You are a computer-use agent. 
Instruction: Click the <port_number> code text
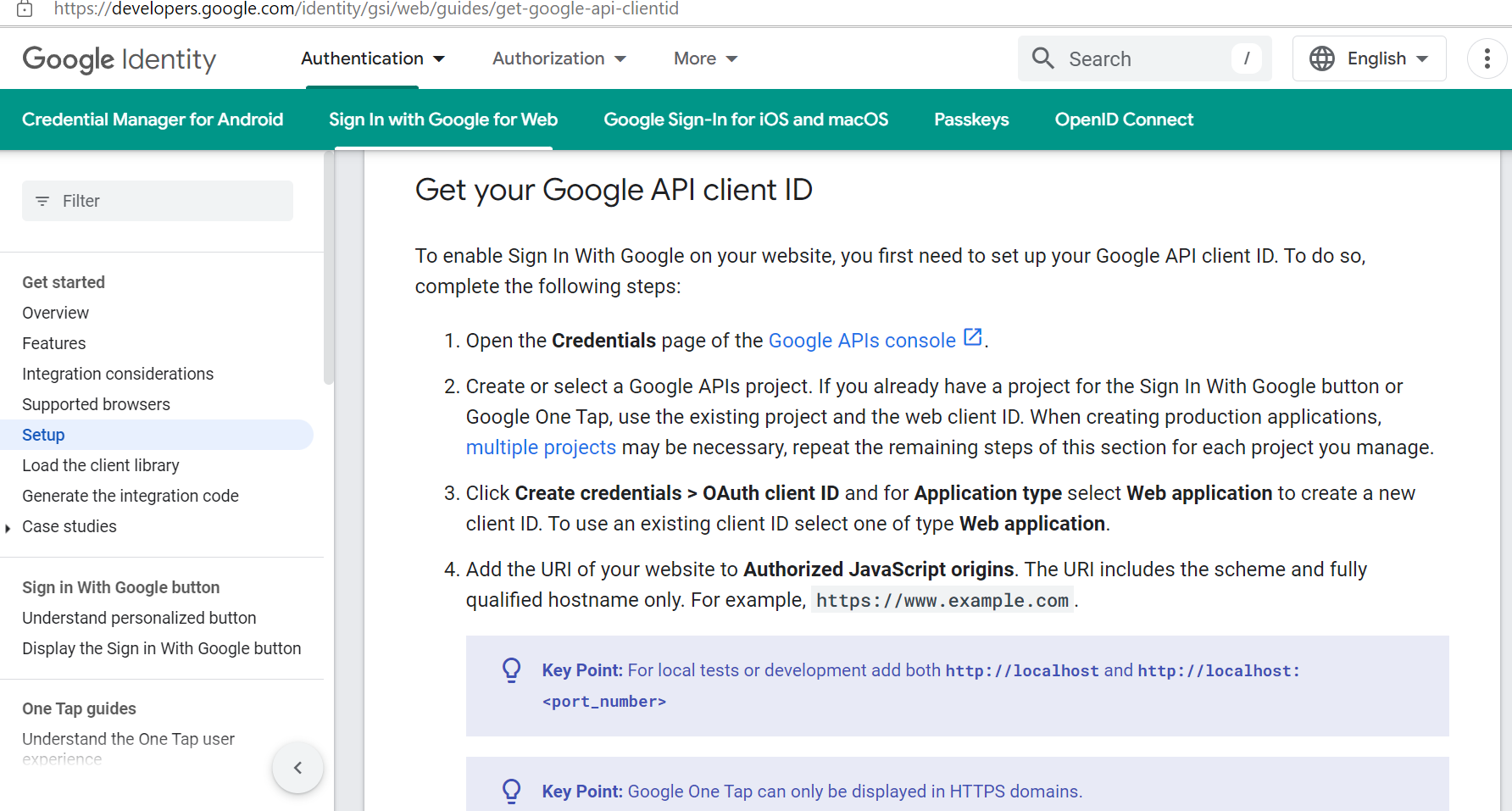pos(604,702)
